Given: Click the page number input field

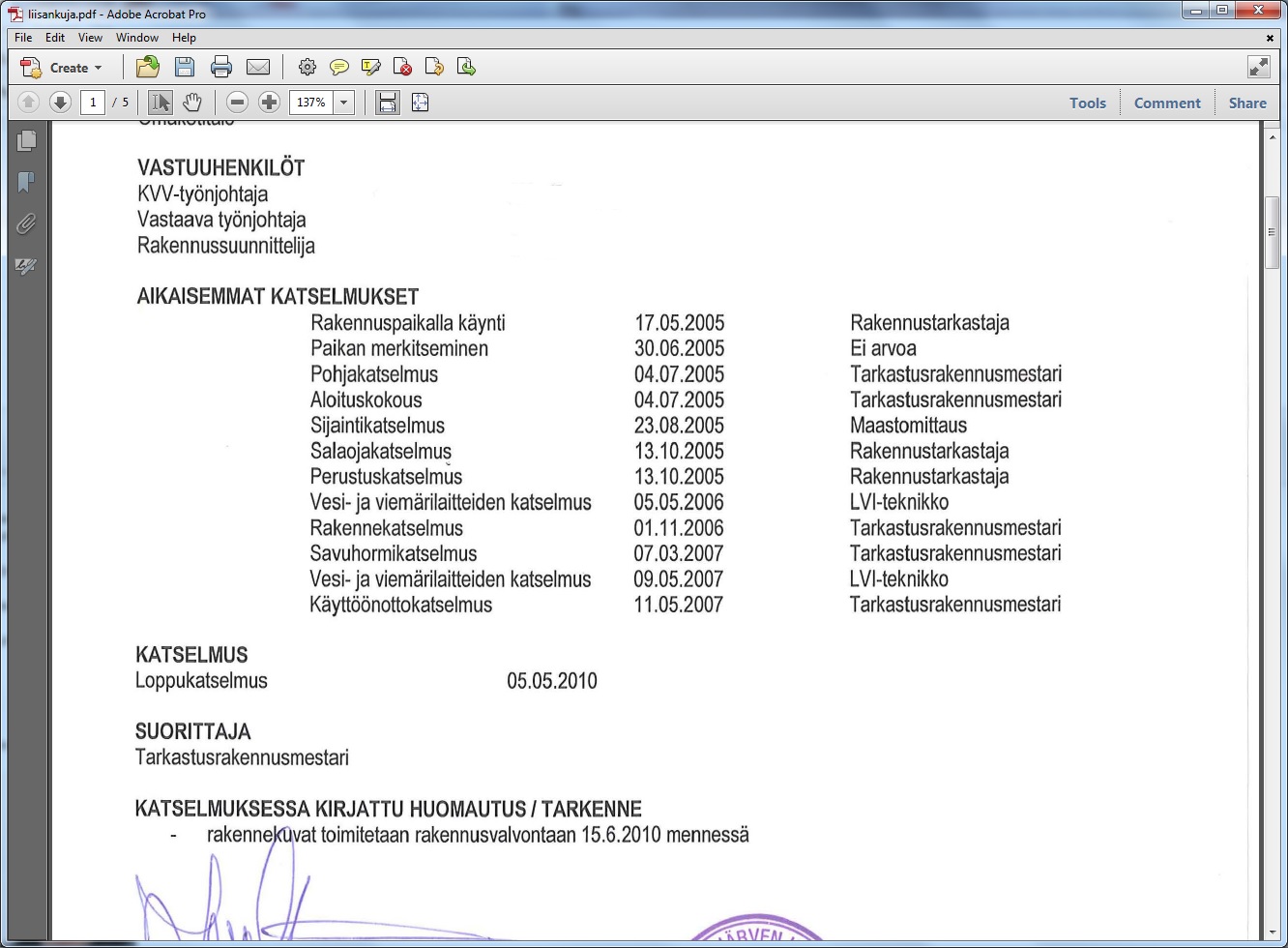Looking at the screenshot, I should pos(93,103).
